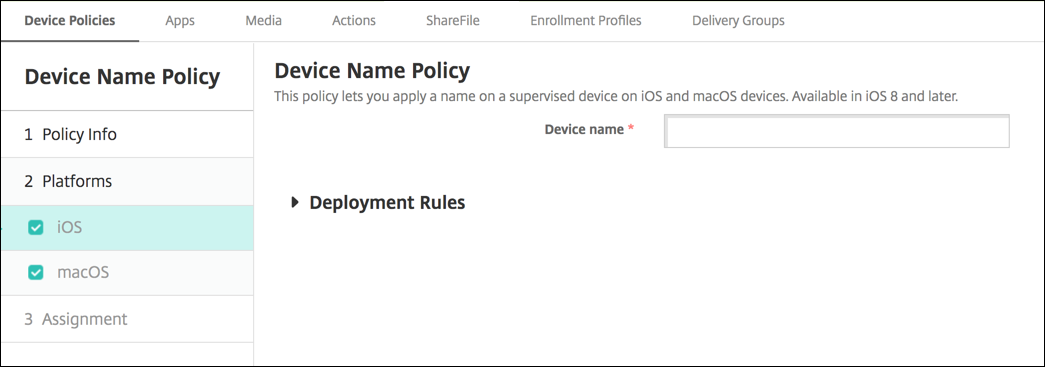Select the macOS platform row
This screenshot has height=367, width=1045.
tap(127, 273)
